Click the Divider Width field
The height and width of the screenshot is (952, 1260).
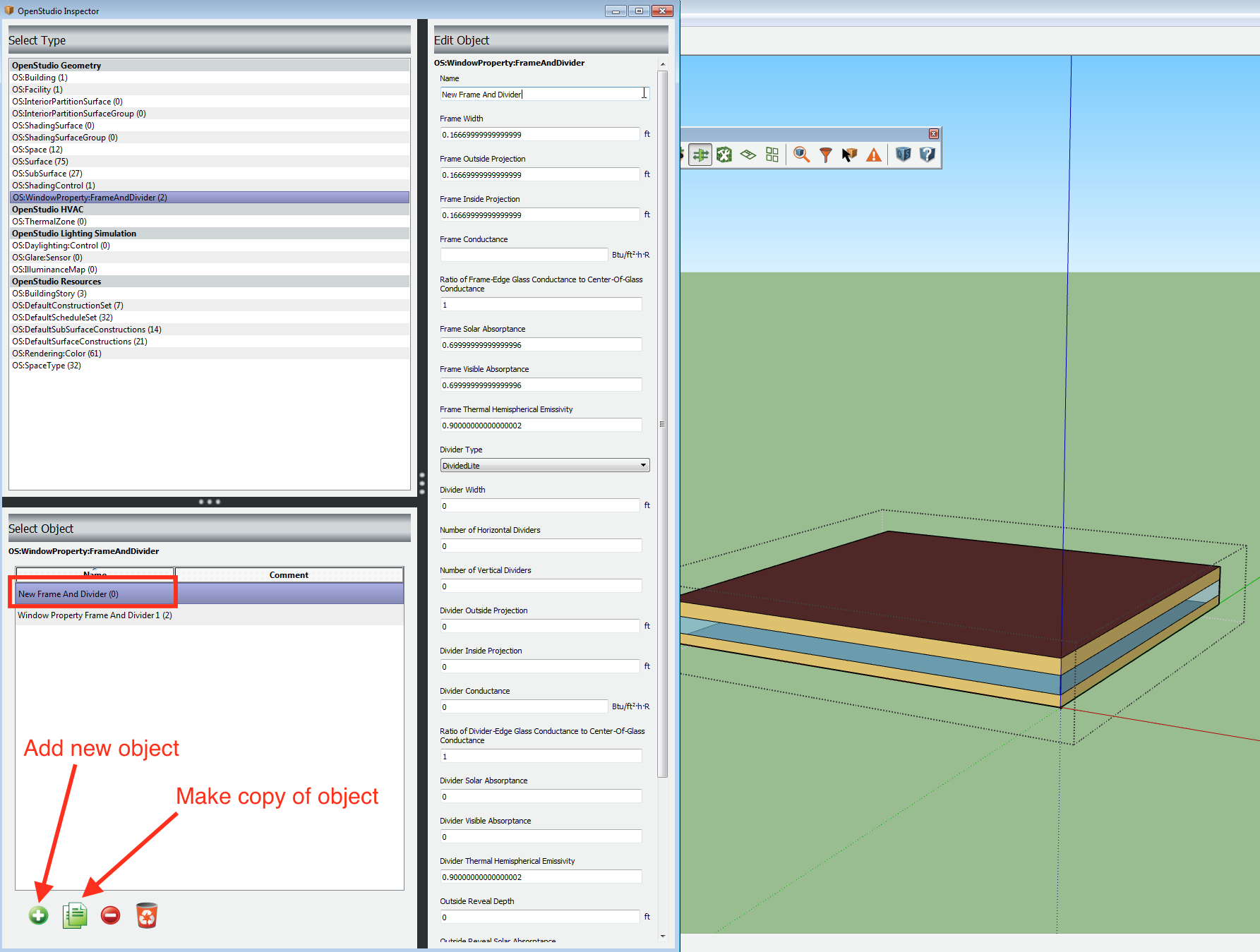pos(541,506)
